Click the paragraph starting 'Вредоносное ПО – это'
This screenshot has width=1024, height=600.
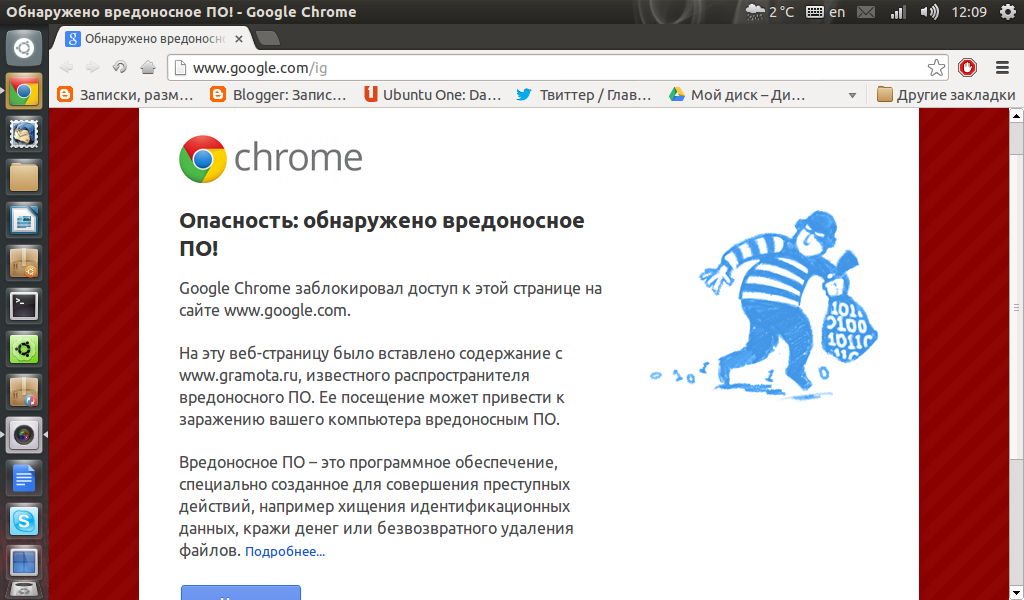pos(376,507)
